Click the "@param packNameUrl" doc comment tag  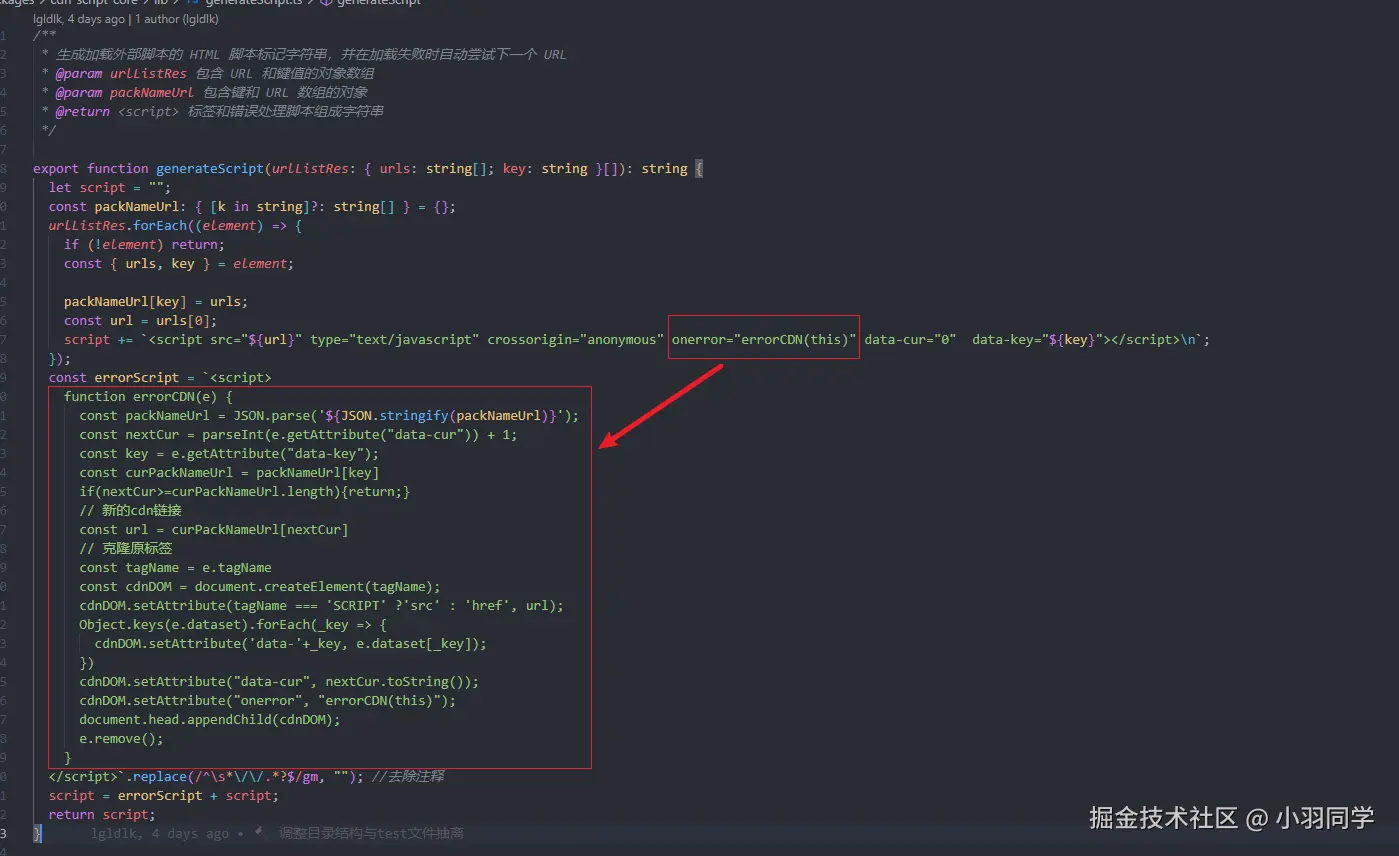click(x=125, y=92)
